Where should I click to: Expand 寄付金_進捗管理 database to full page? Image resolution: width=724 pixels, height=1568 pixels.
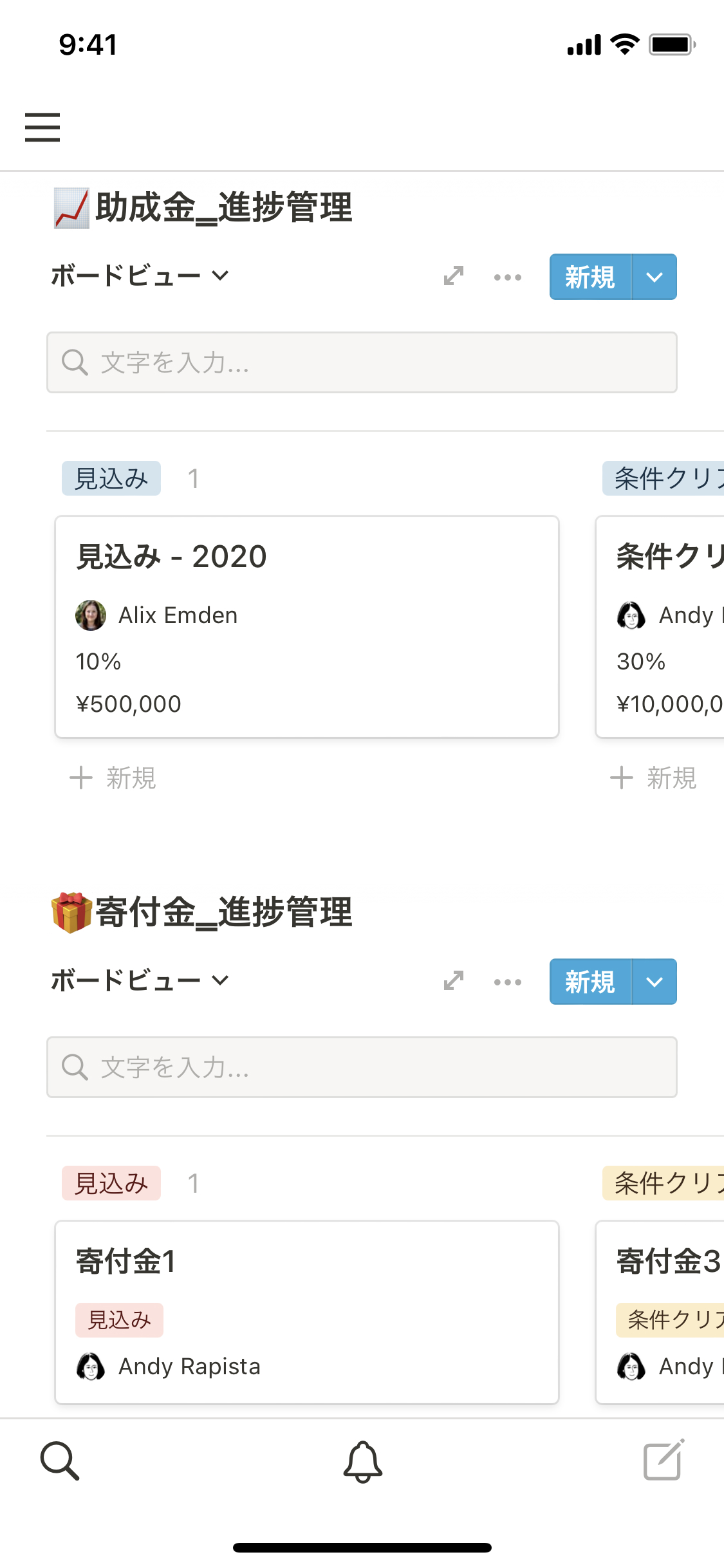[454, 981]
